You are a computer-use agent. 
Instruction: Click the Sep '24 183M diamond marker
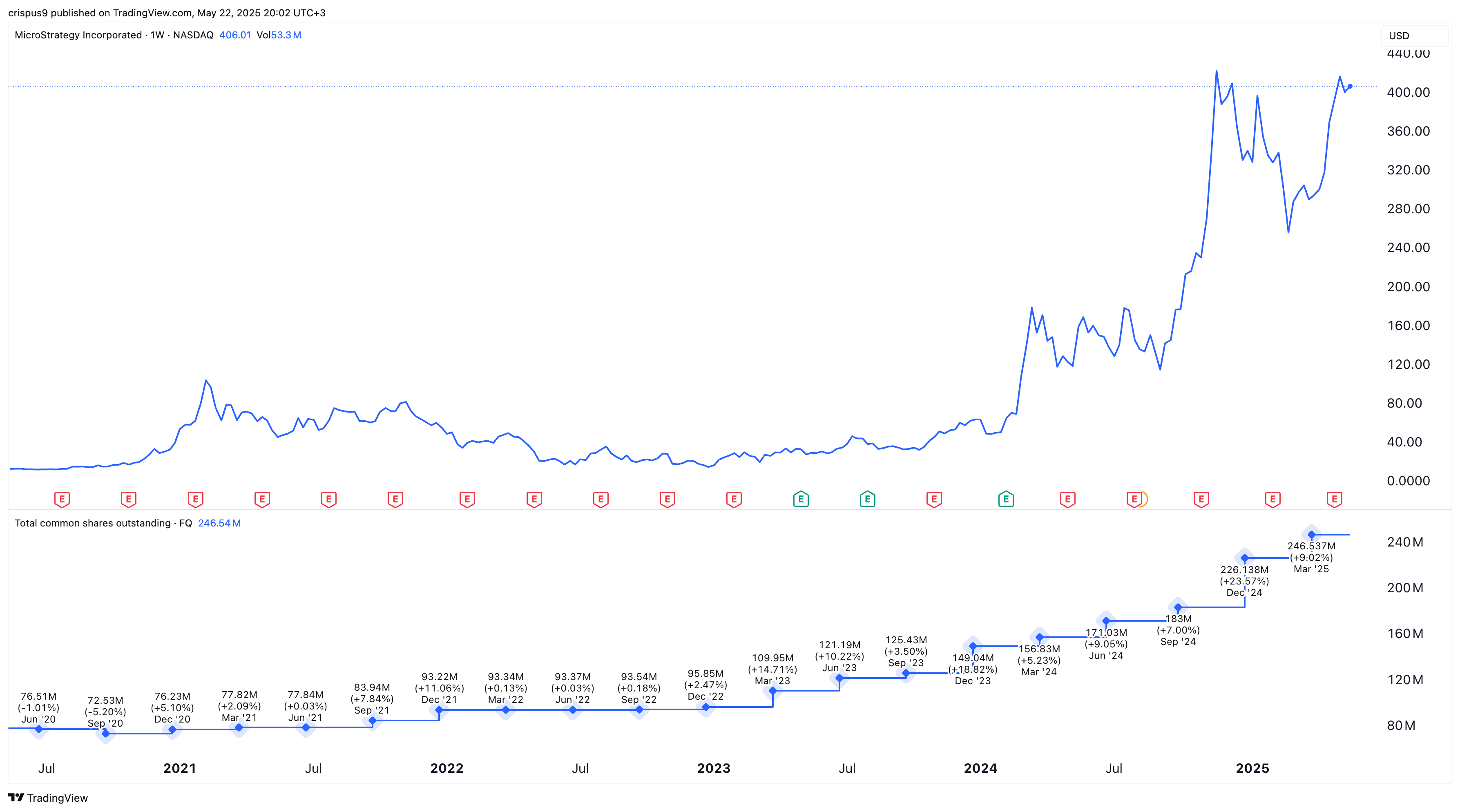click(x=1178, y=607)
